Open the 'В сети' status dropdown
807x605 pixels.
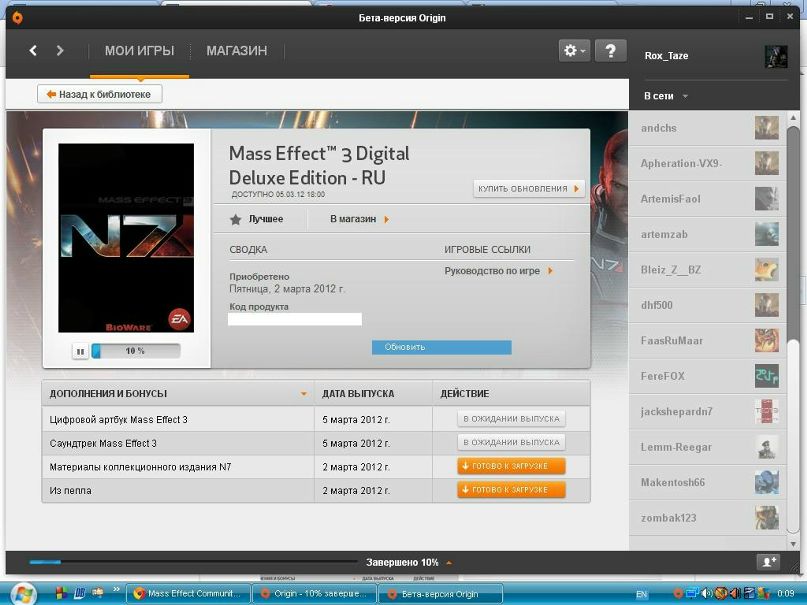click(666, 96)
